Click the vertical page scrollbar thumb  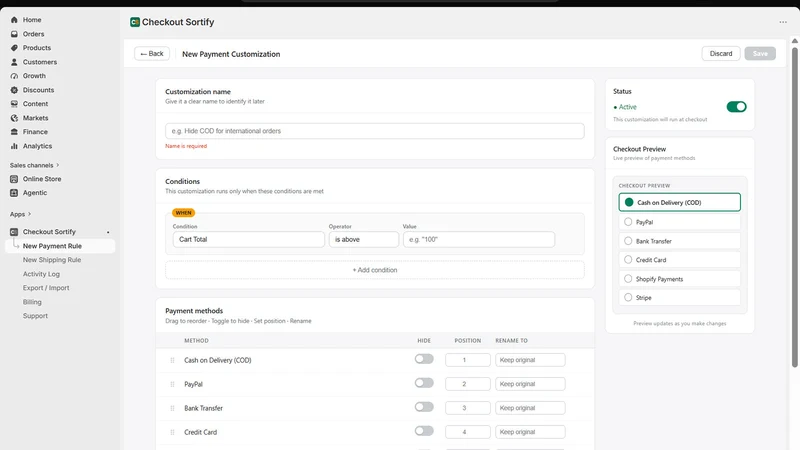pyautogui.click(x=794, y=207)
